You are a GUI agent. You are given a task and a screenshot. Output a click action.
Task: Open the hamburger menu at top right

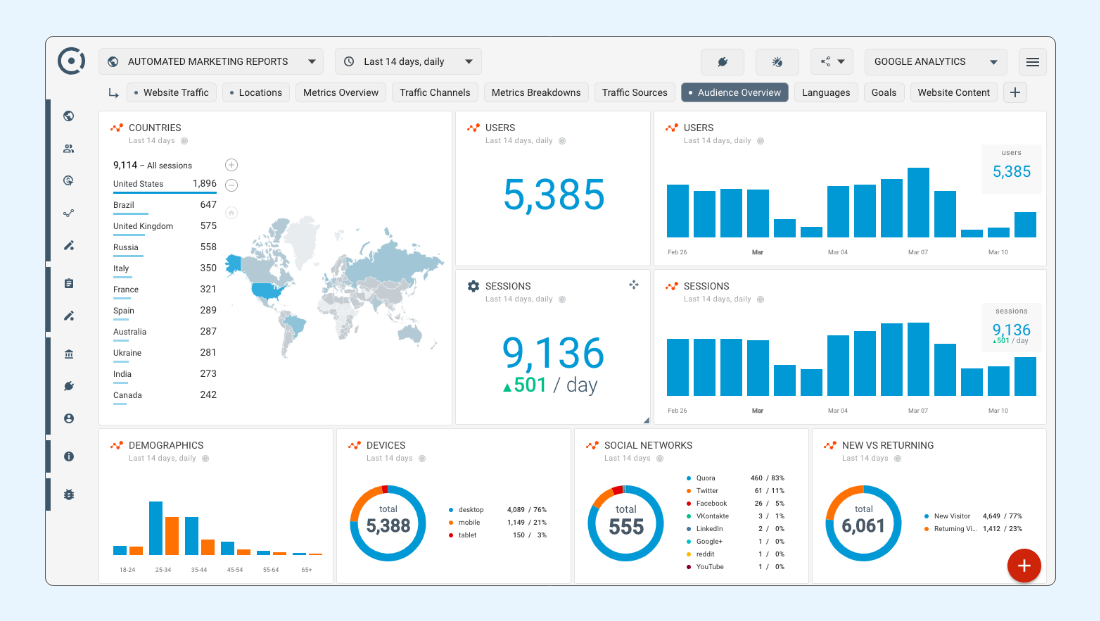(x=1032, y=61)
